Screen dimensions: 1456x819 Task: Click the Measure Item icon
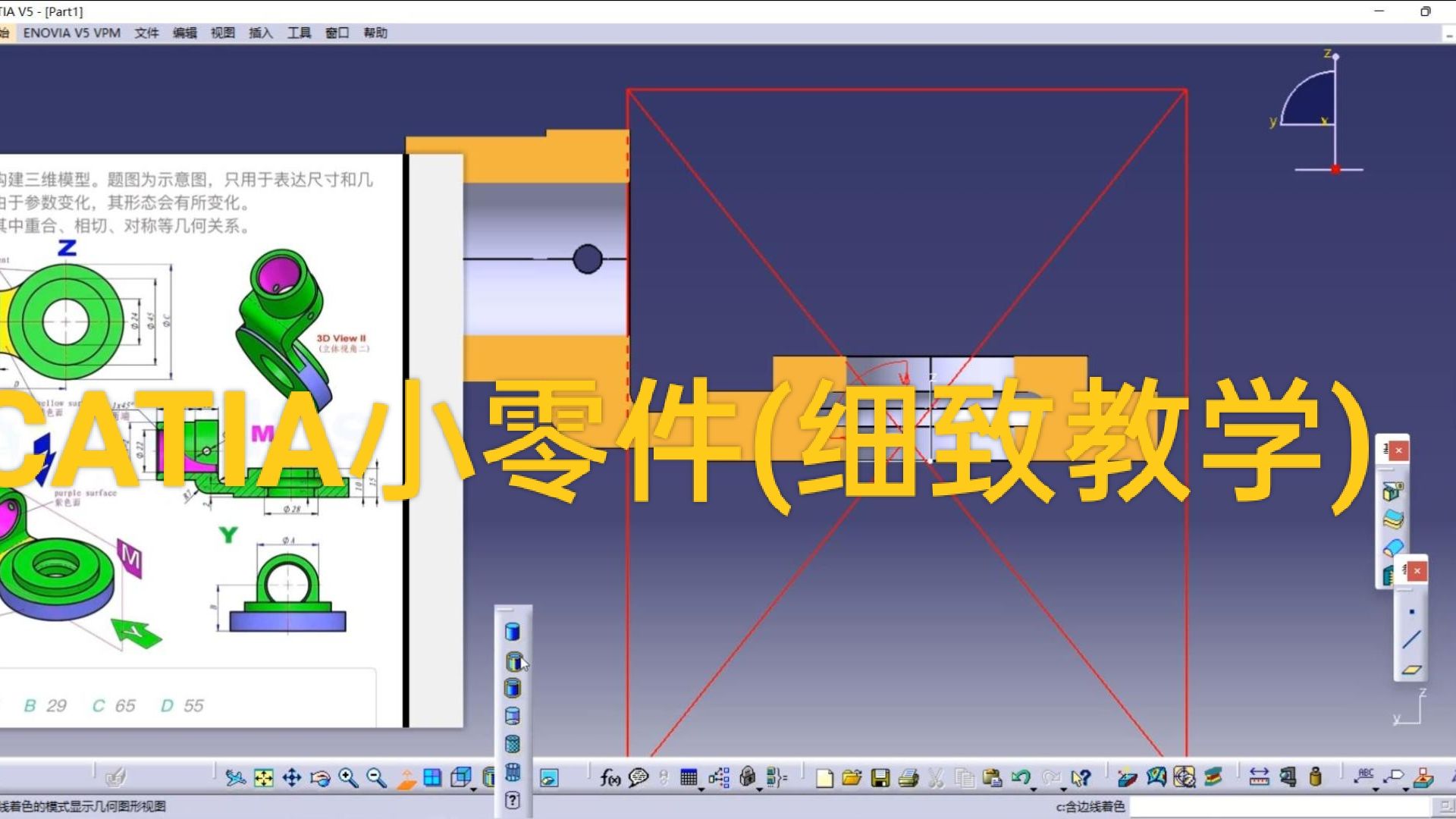pos(1288,777)
